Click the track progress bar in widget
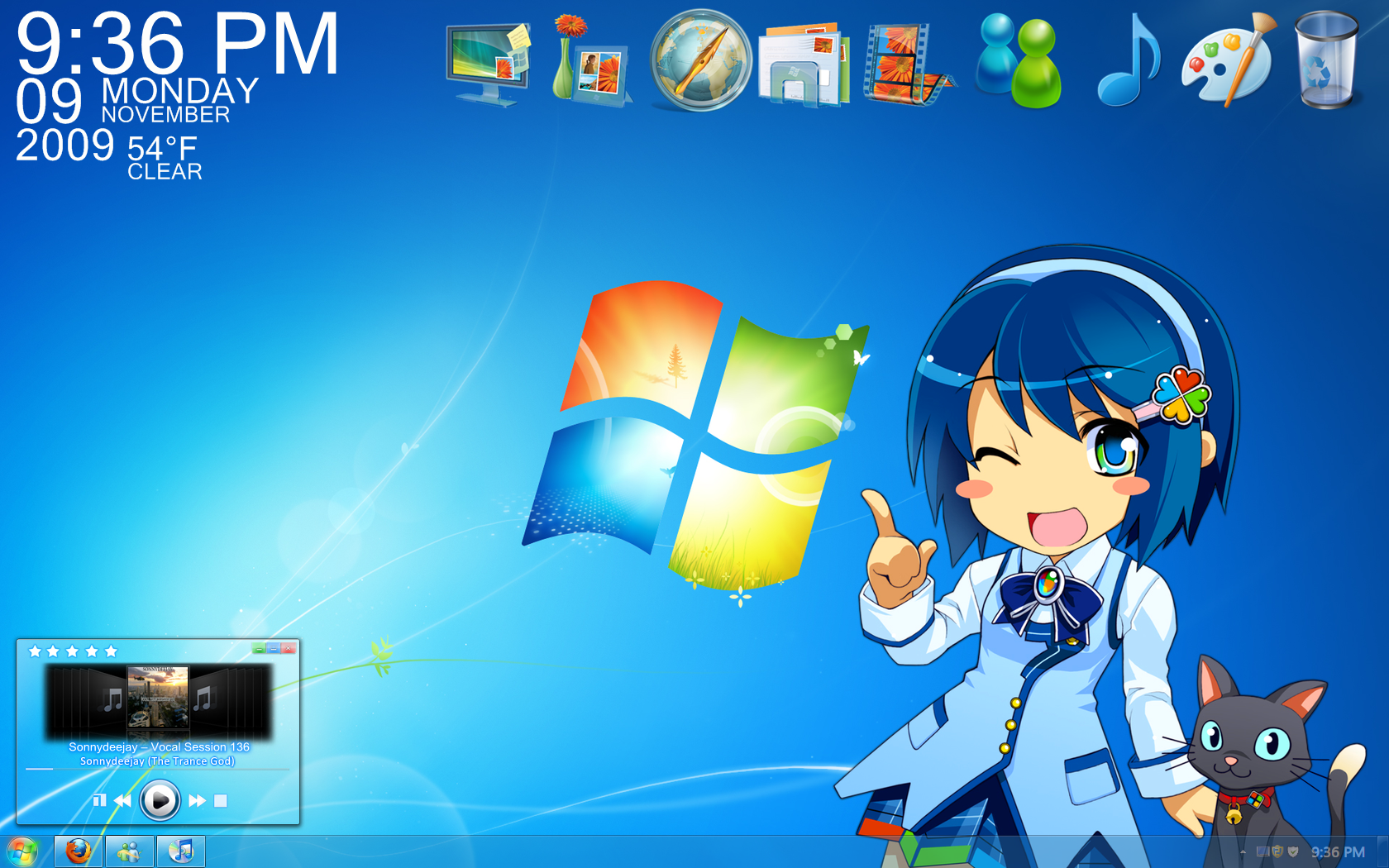The image size is (1389, 868). click(x=158, y=769)
